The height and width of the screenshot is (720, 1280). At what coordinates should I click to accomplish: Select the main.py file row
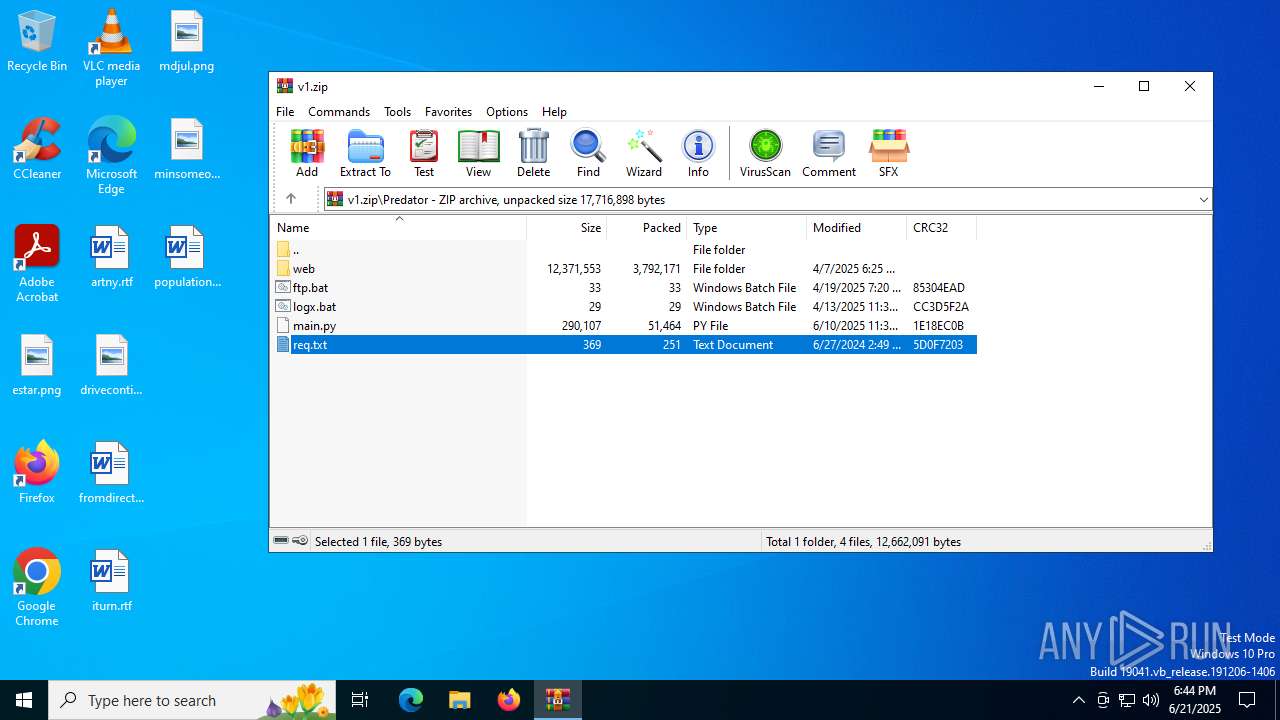click(x=624, y=326)
